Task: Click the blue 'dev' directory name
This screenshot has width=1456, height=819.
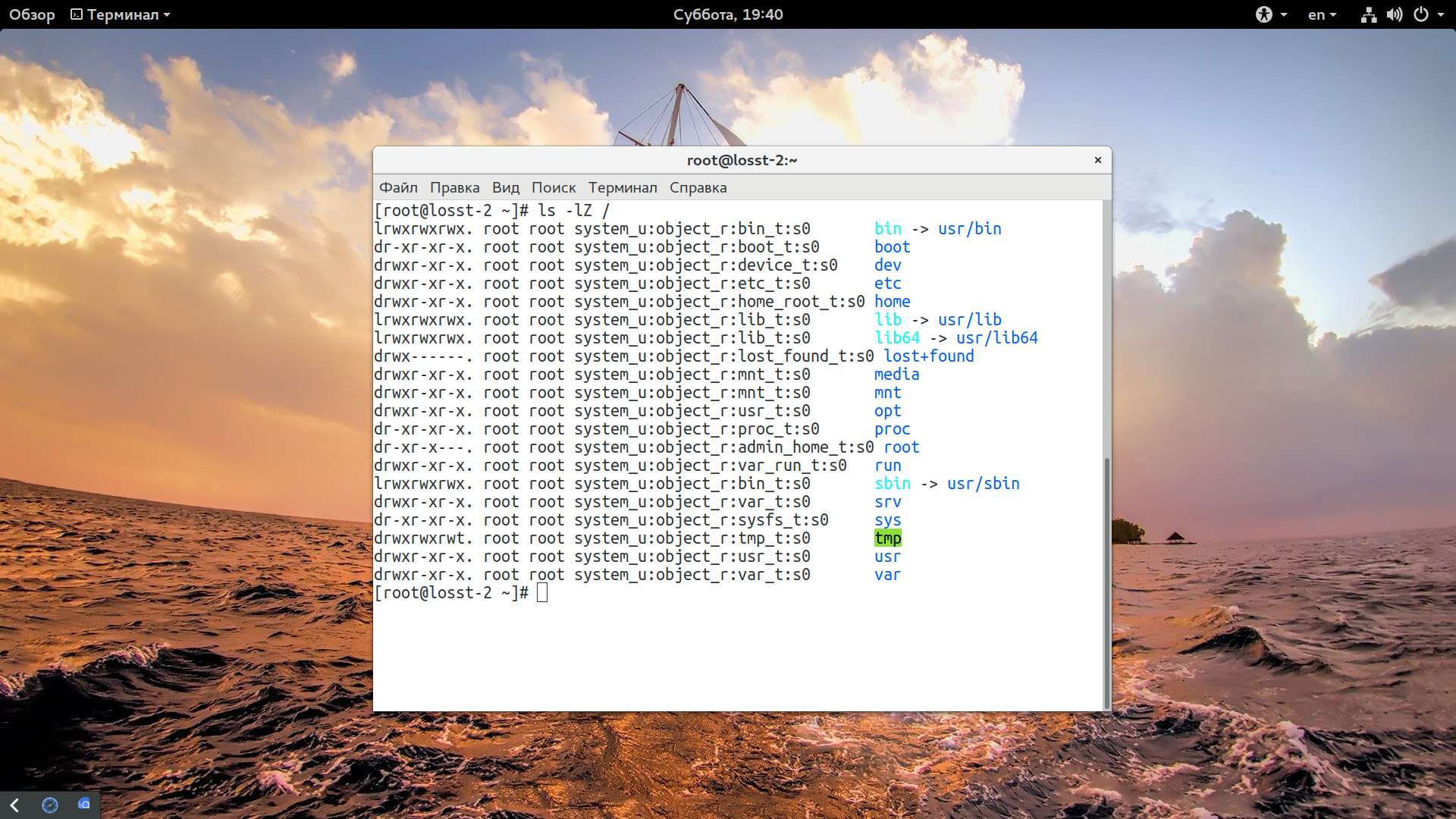Action: [888, 265]
